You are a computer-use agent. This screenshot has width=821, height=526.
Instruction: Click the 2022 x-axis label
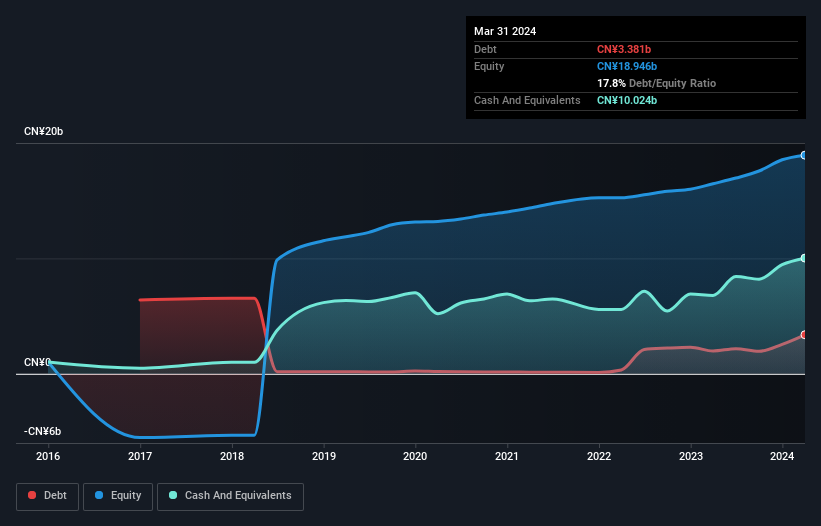599,456
